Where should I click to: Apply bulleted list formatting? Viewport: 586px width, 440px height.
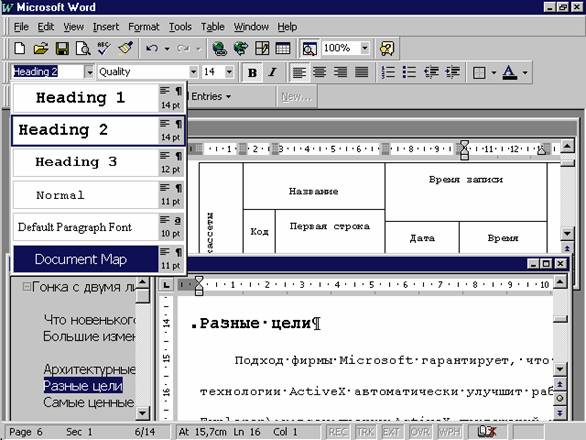pos(409,72)
